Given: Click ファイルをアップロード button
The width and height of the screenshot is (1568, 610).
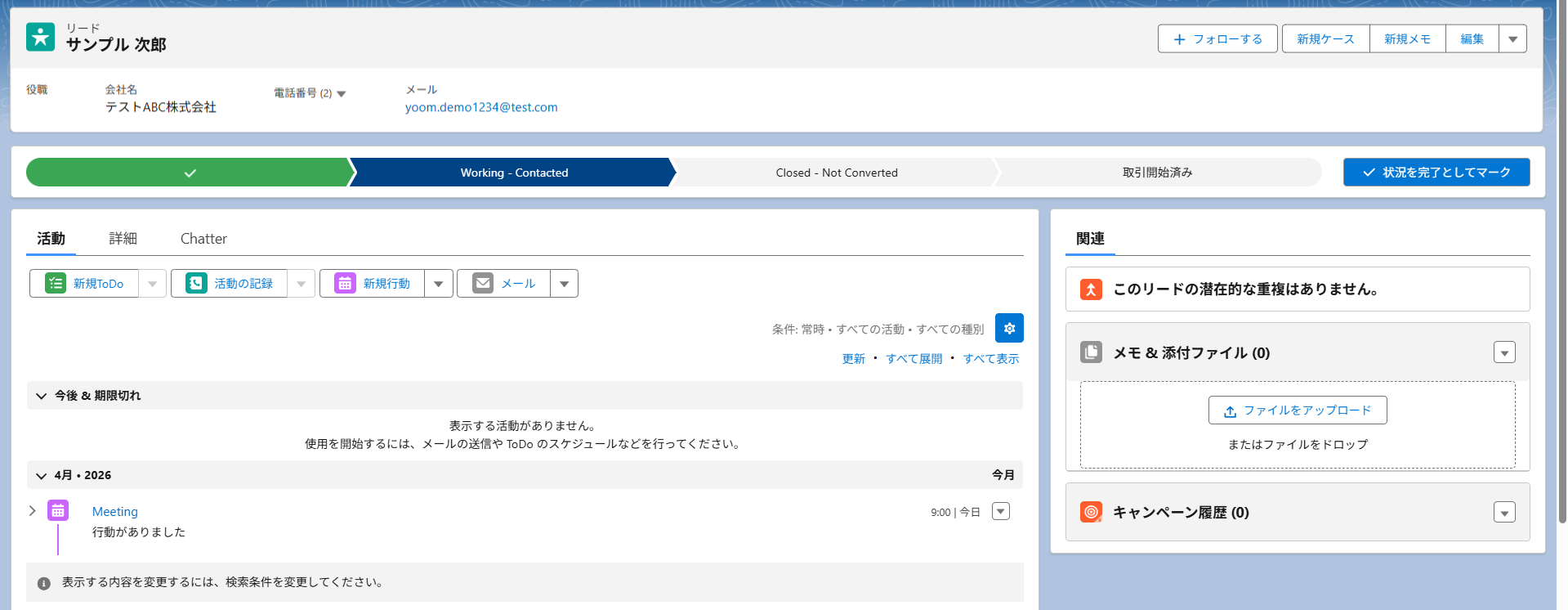Looking at the screenshot, I should 1298,410.
